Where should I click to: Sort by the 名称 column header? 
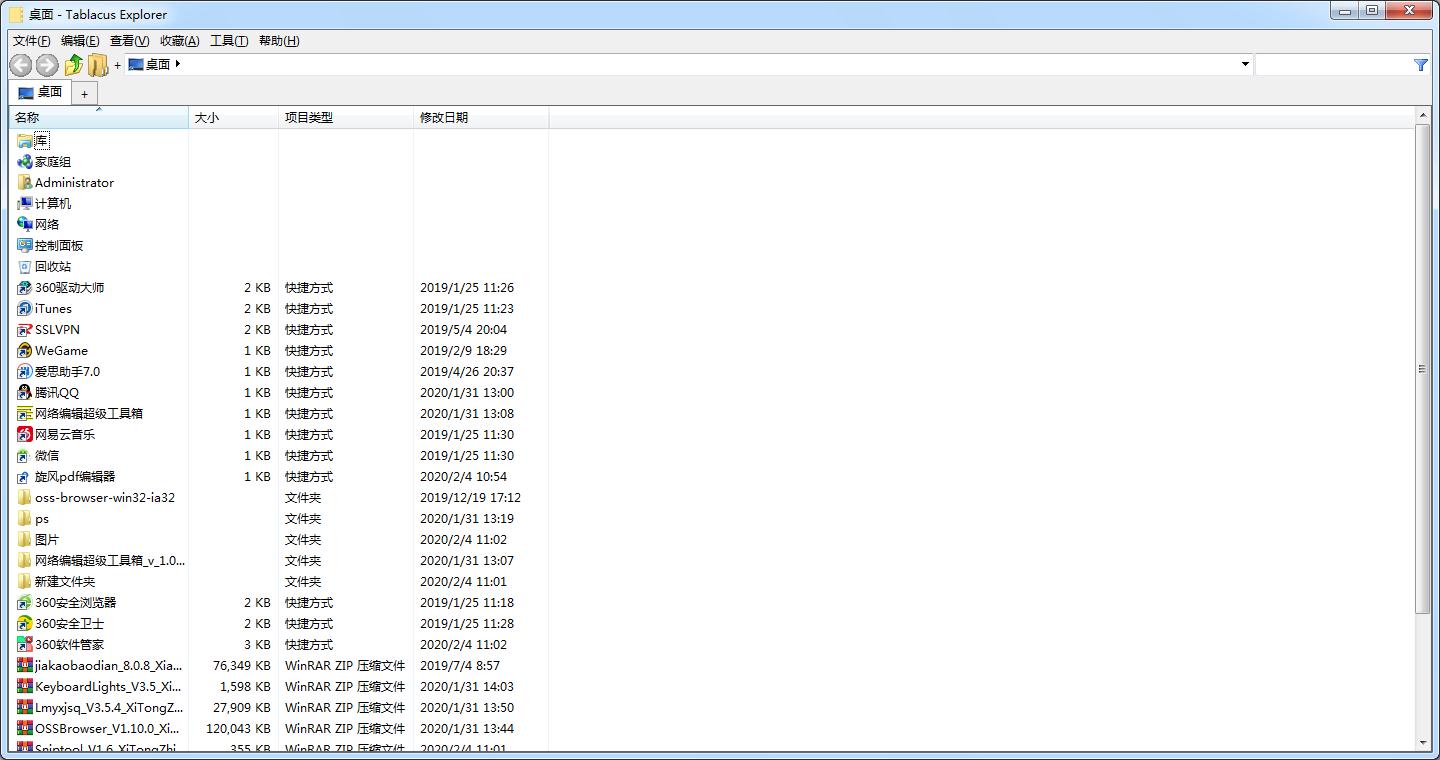[99, 118]
